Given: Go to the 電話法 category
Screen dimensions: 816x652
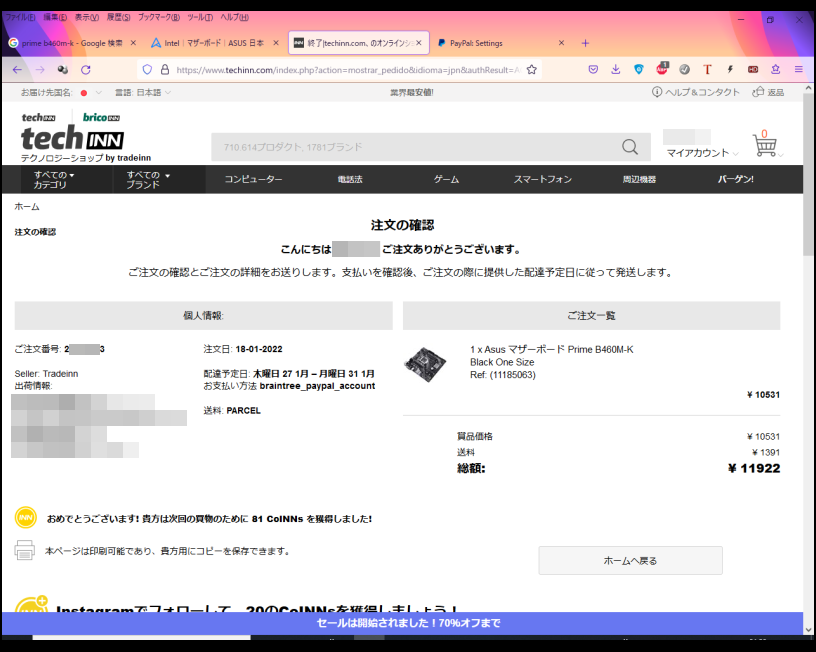Looking at the screenshot, I should 350,180.
